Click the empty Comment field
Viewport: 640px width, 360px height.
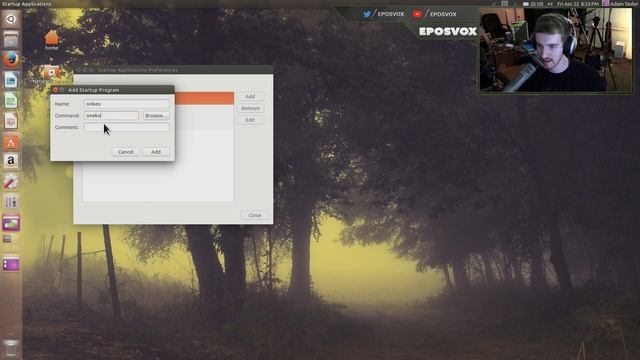(127, 127)
